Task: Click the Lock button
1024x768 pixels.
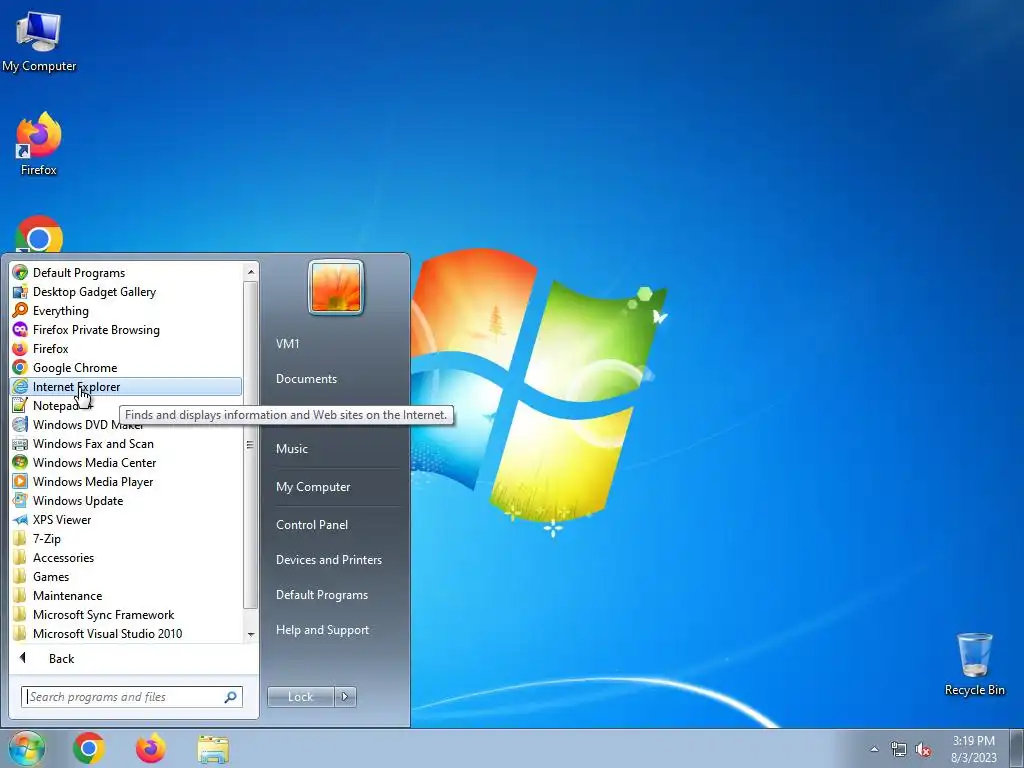Action: (300, 697)
